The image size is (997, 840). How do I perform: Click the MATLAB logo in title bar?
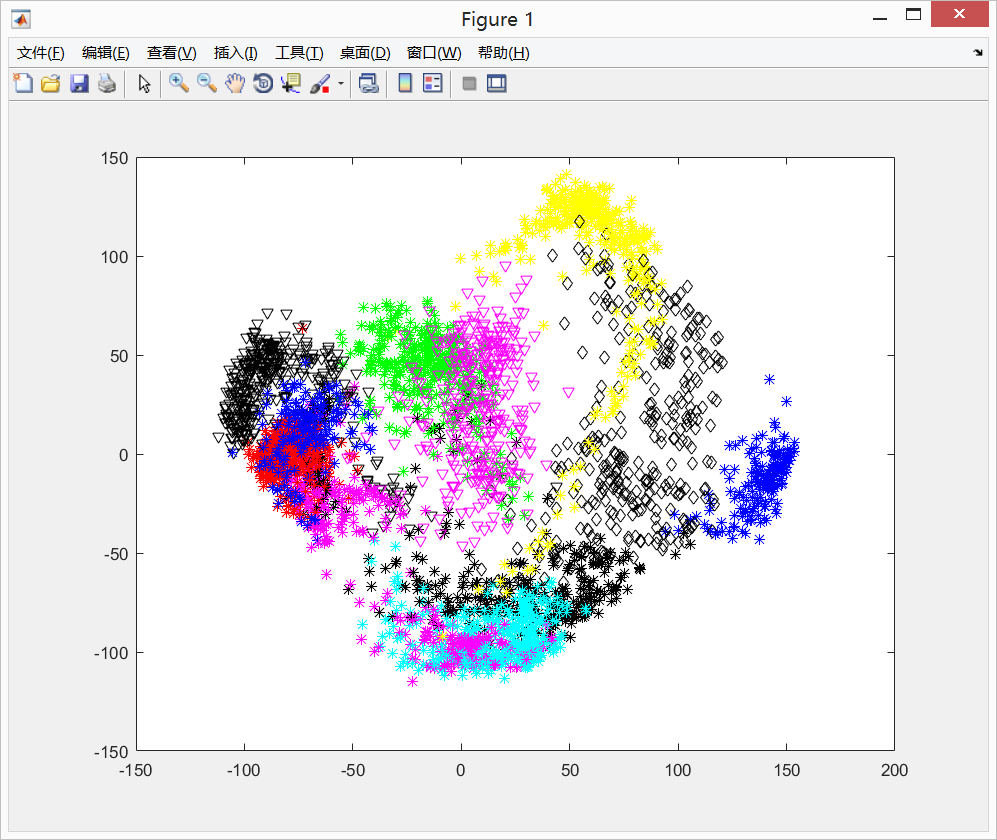tap(21, 20)
